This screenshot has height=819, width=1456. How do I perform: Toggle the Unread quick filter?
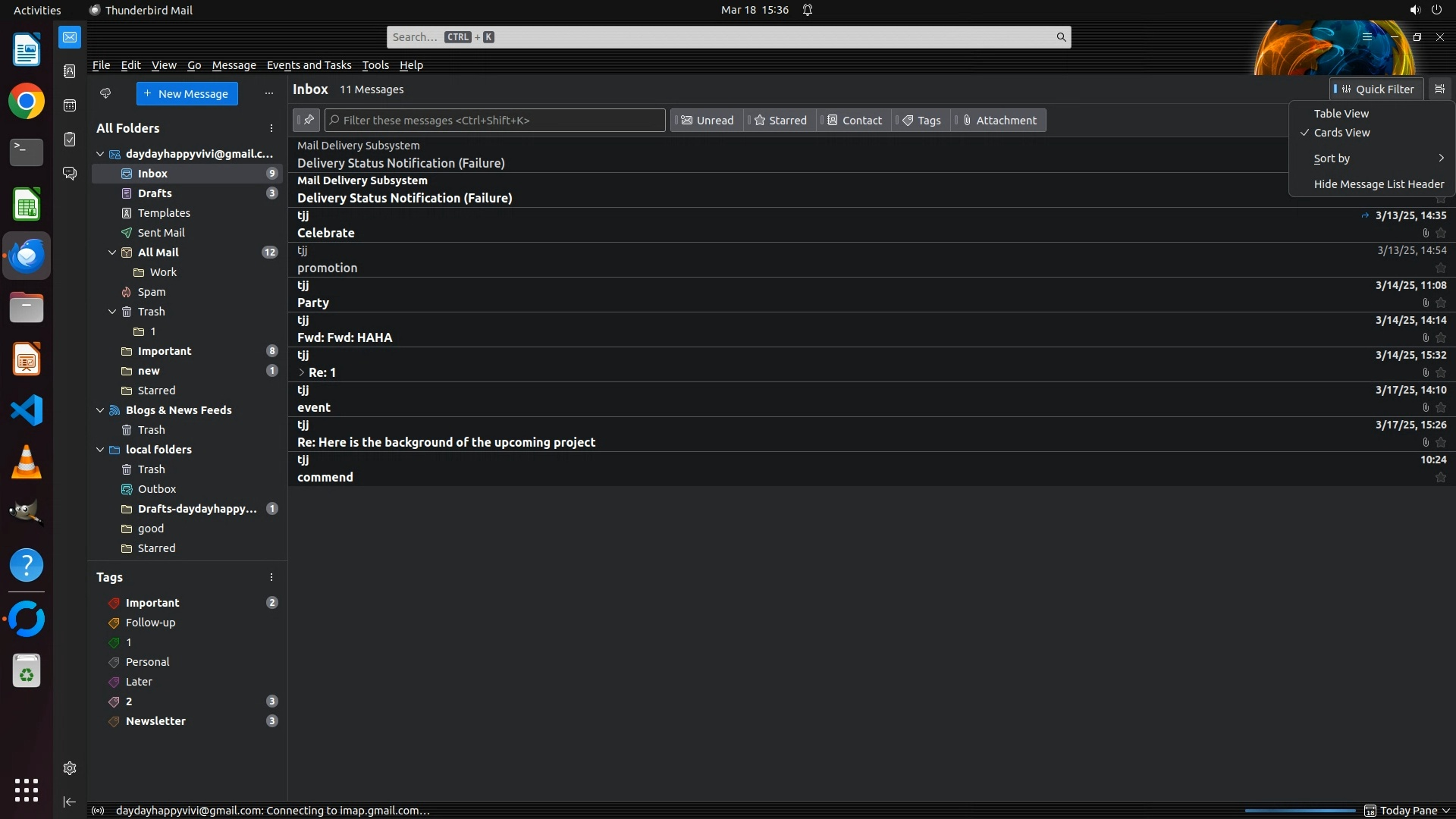[x=707, y=120]
